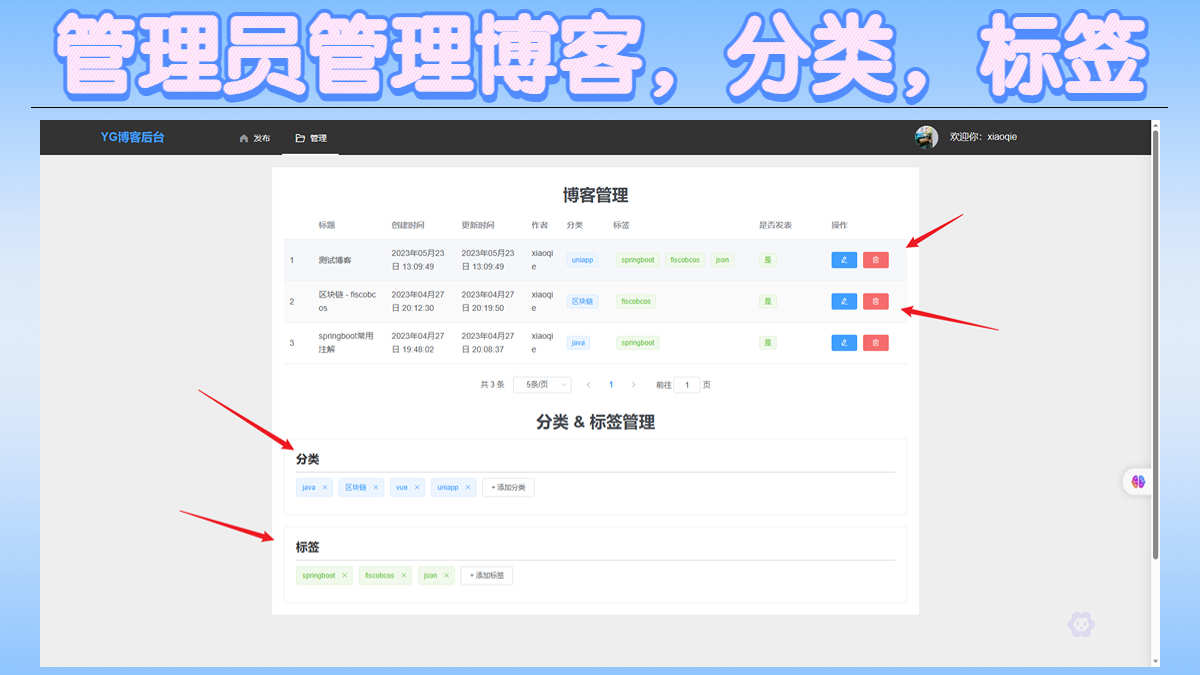The image size is (1200, 675).
Task: Click the java category tag in row 3
Action: [x=578, y=342]
